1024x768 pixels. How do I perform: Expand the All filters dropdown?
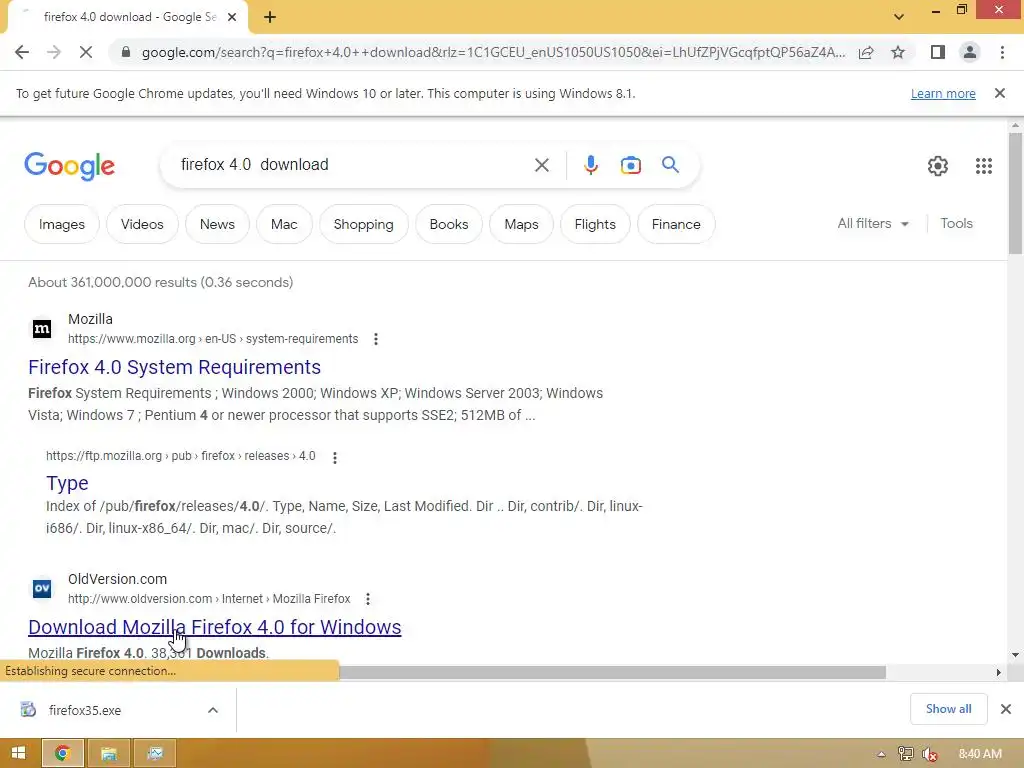tap(873, 223)
